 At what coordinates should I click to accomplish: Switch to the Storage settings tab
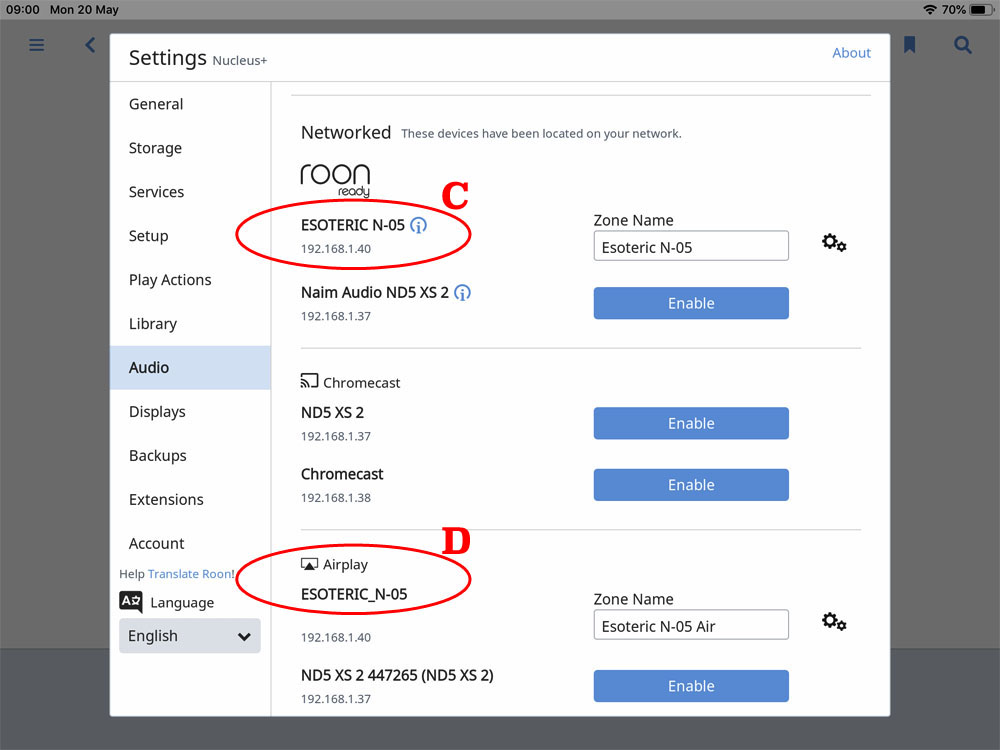[x=155, y=148]
